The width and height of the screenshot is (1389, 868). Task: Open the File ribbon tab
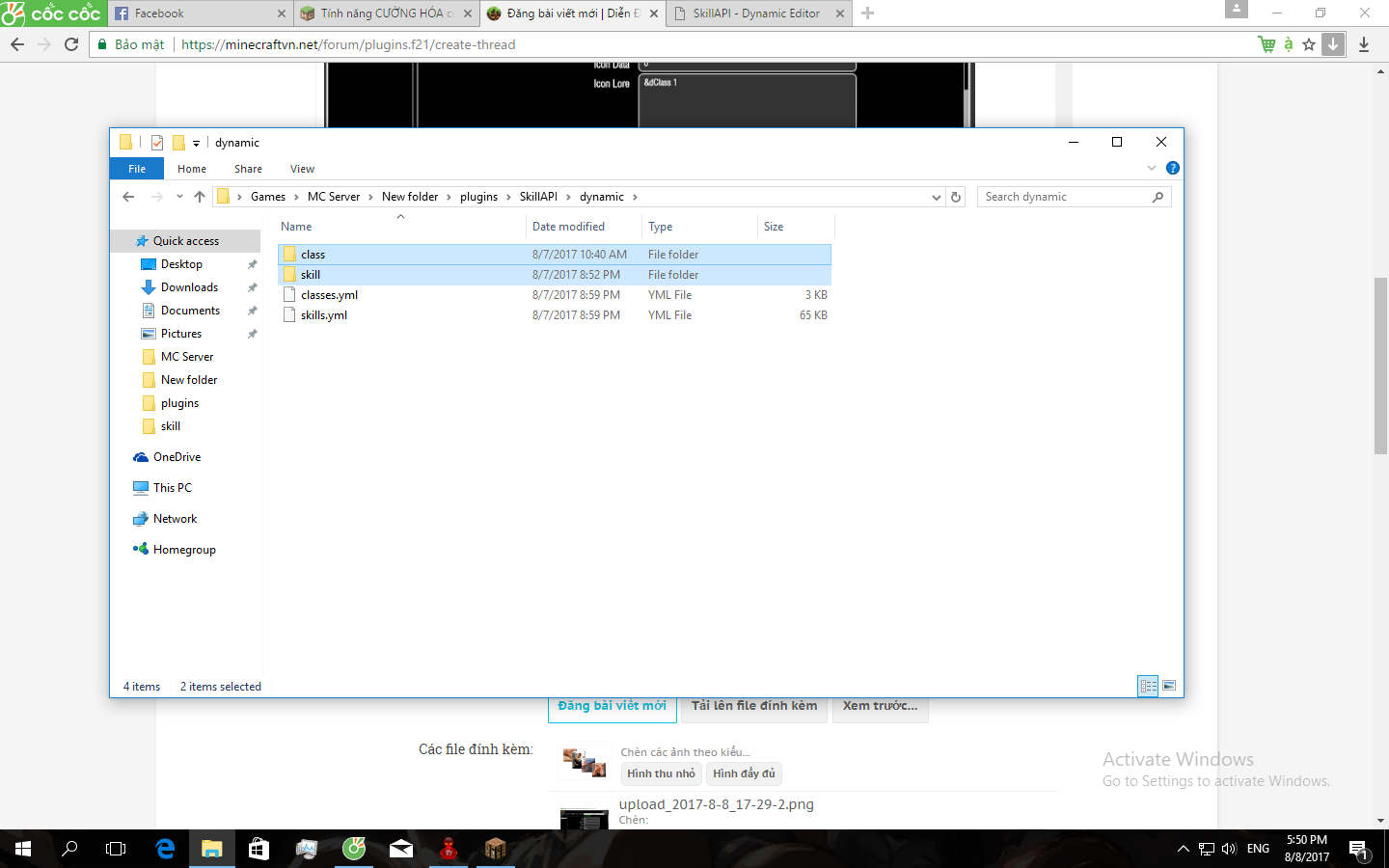click(137, 169)
